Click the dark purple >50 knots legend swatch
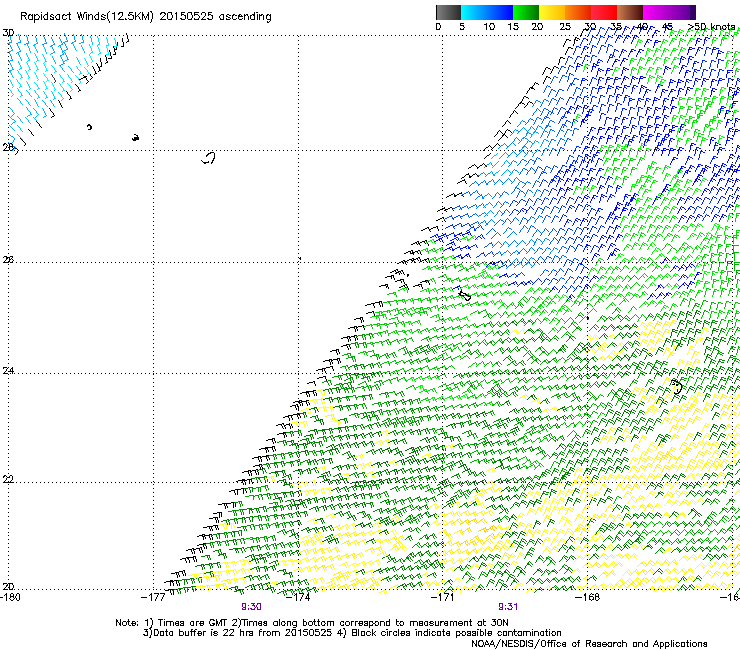Image resolution: width=740 pixels, height=650 pixels. pyautogui.click(x=693, y=12)
